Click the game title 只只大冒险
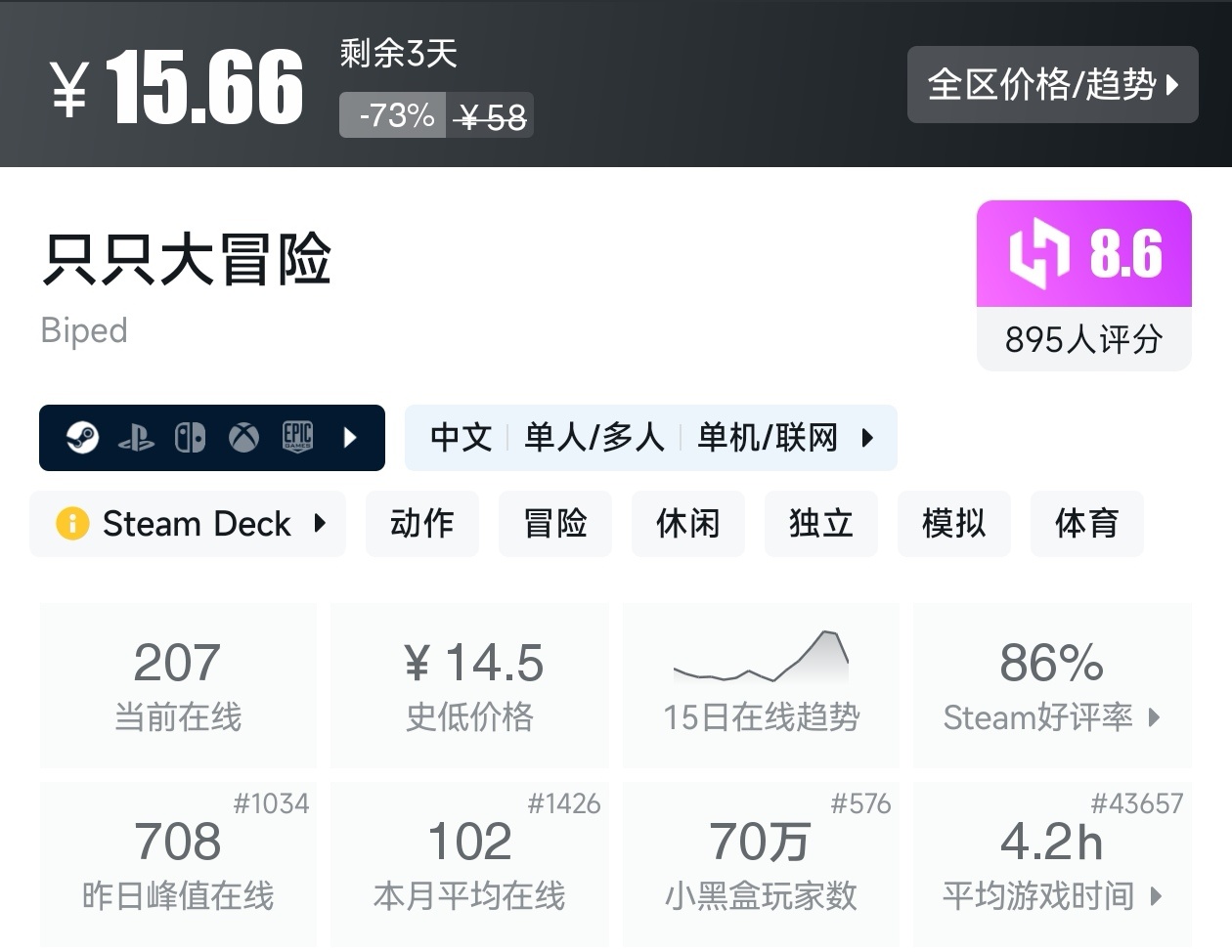Viewport: 1232px width, 952px height. [x=187, y=260]
